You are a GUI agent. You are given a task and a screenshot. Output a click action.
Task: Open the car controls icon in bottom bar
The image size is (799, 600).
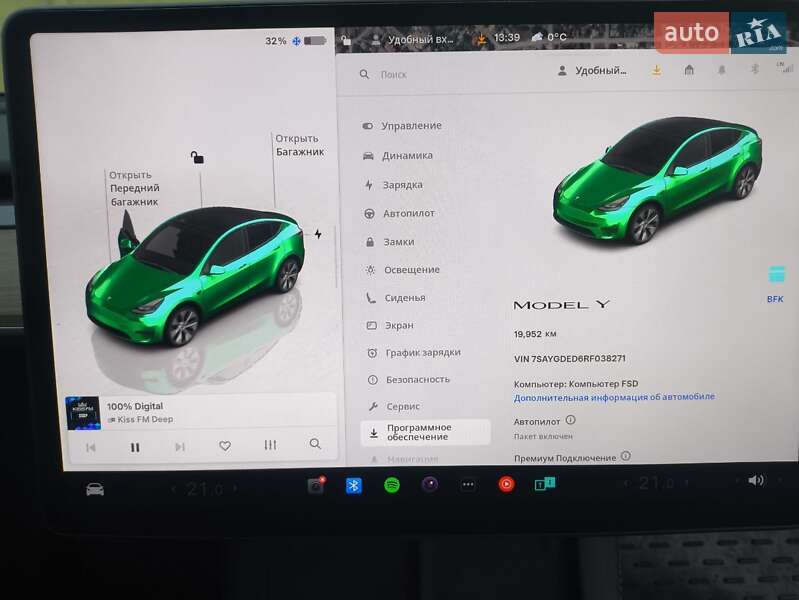click(95, 489)
